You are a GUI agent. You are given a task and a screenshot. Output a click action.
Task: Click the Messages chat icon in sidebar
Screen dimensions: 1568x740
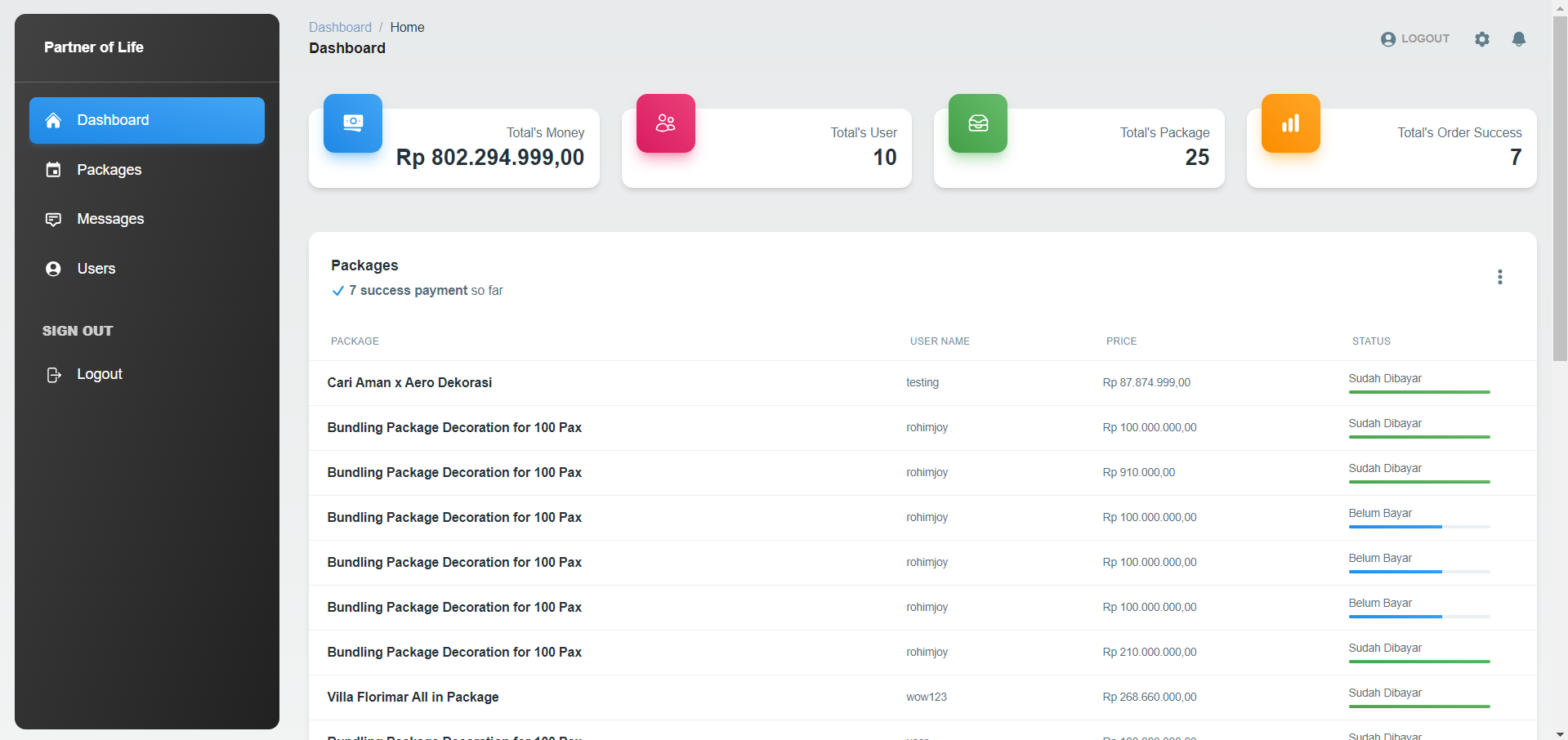click(53, 219)
